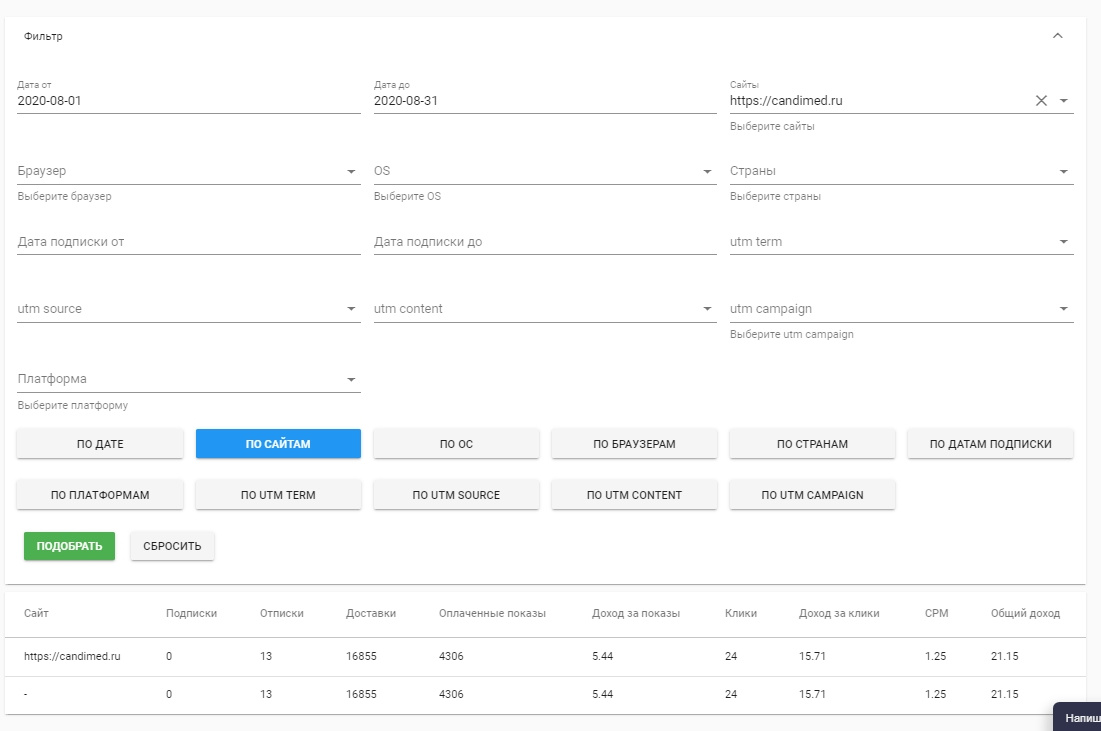Open the Браузер dropdown
1101x731 pixels.
(x=351, y=172)
